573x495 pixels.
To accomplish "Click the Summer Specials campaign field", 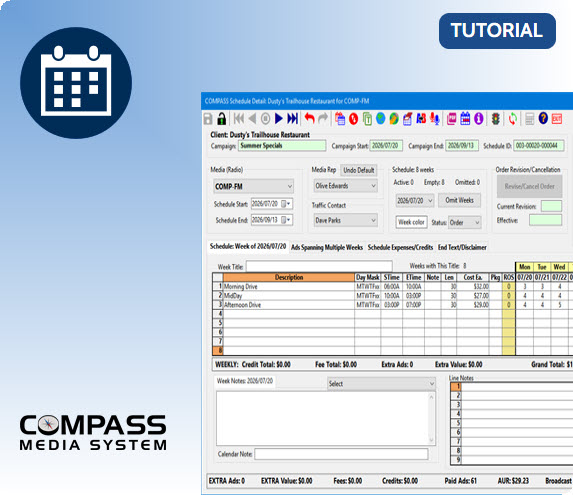I will (x=282, y=145).
